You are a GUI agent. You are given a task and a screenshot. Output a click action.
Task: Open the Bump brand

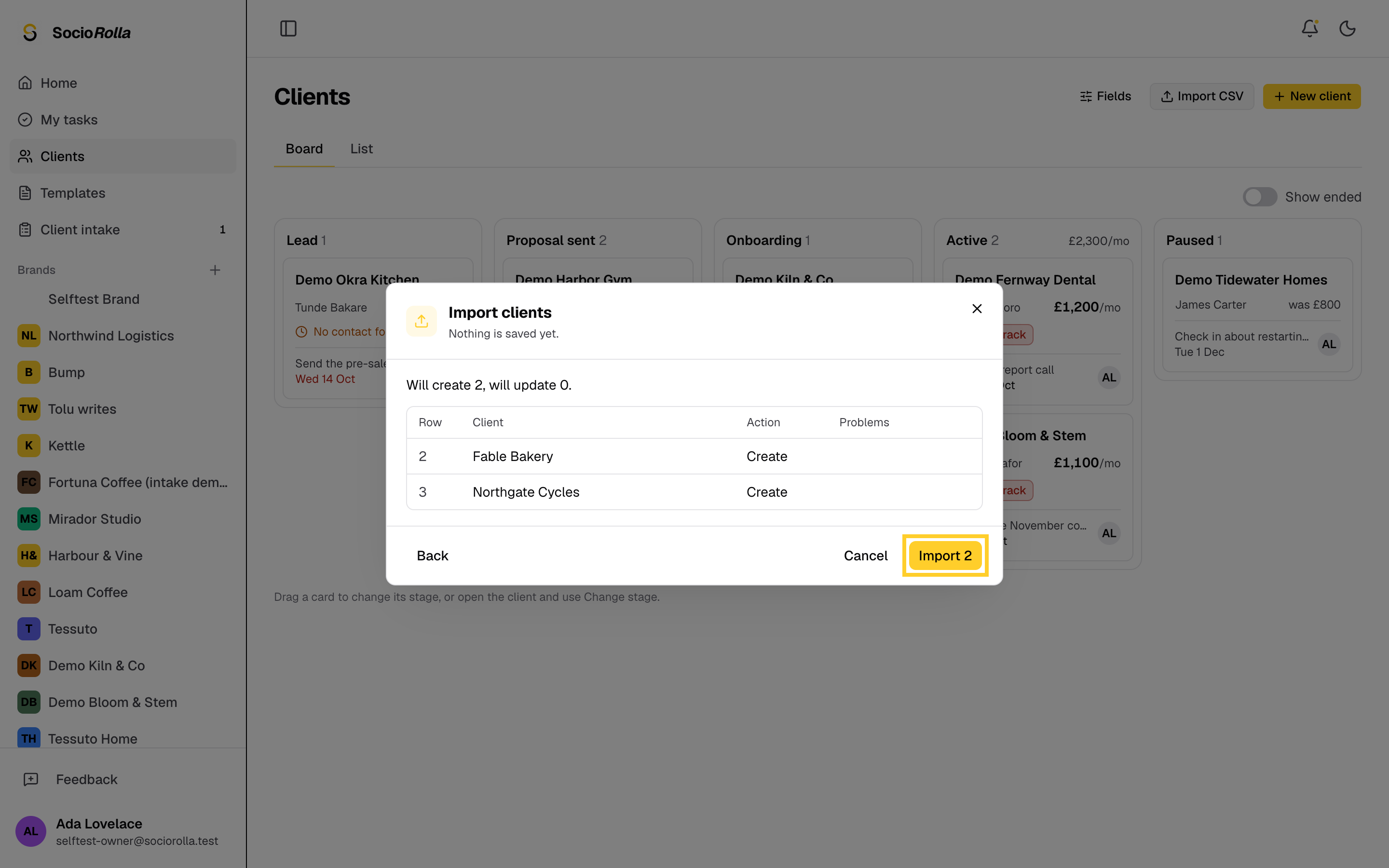click(123, 372)
